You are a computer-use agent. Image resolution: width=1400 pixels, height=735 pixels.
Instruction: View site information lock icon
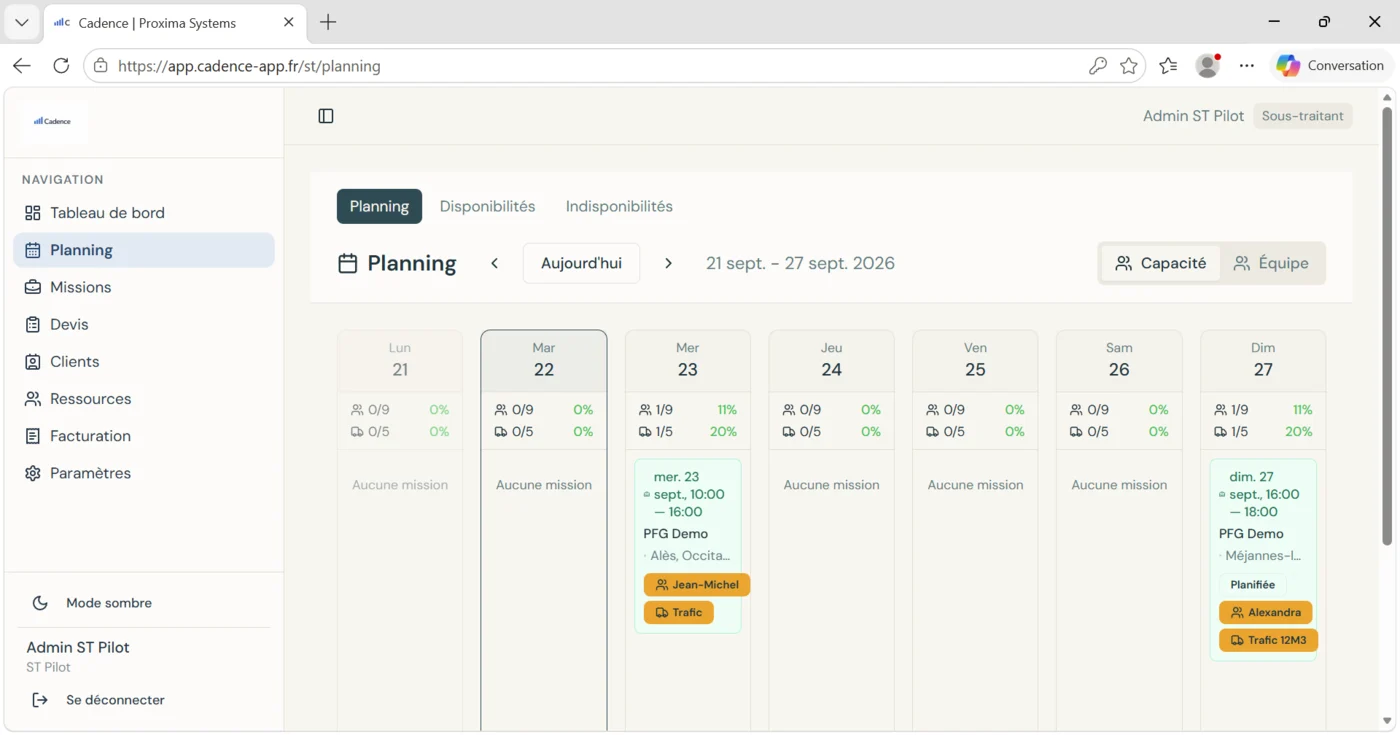click(100, 66)
